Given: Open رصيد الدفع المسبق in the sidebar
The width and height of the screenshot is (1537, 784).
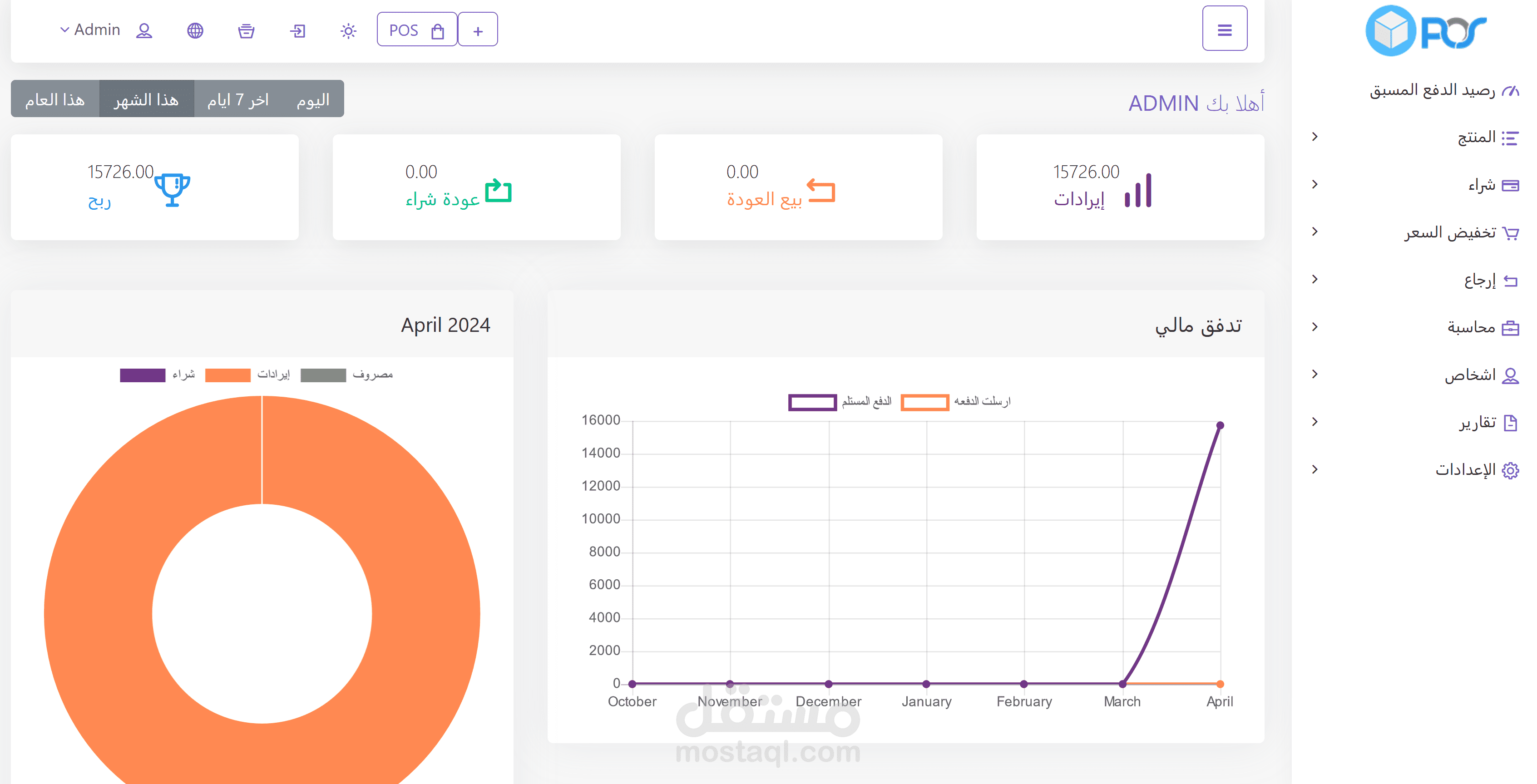Looking at the screenshot, I should coord(1444,90).
